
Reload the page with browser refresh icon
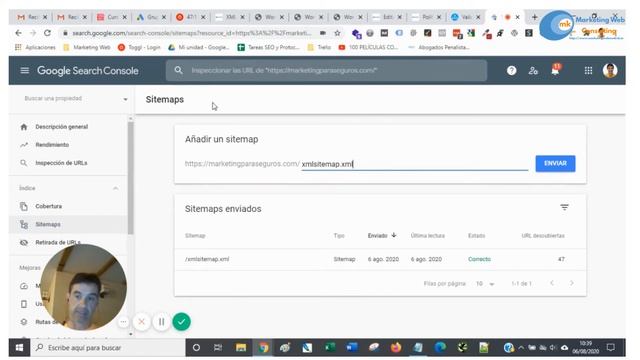47,33
